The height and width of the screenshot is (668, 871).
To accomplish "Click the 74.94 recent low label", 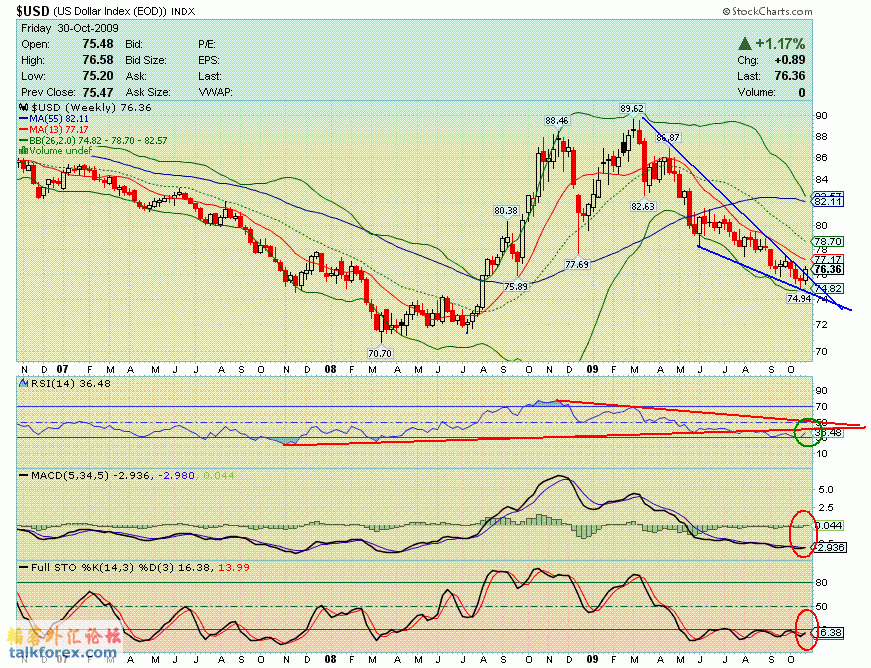I will point(799,298).
